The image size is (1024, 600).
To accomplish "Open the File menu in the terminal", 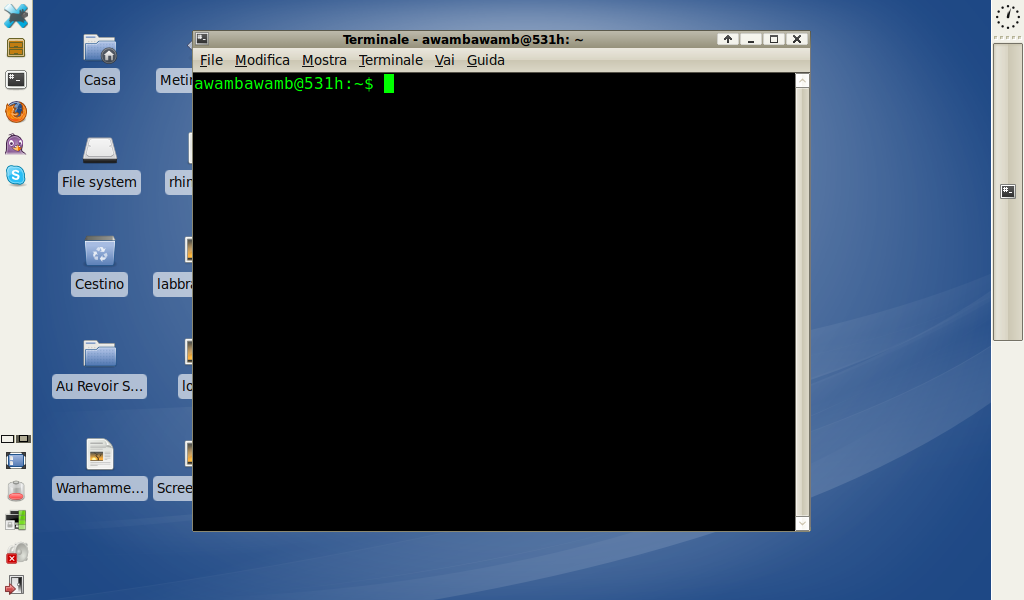I will [x=211, y=60].
